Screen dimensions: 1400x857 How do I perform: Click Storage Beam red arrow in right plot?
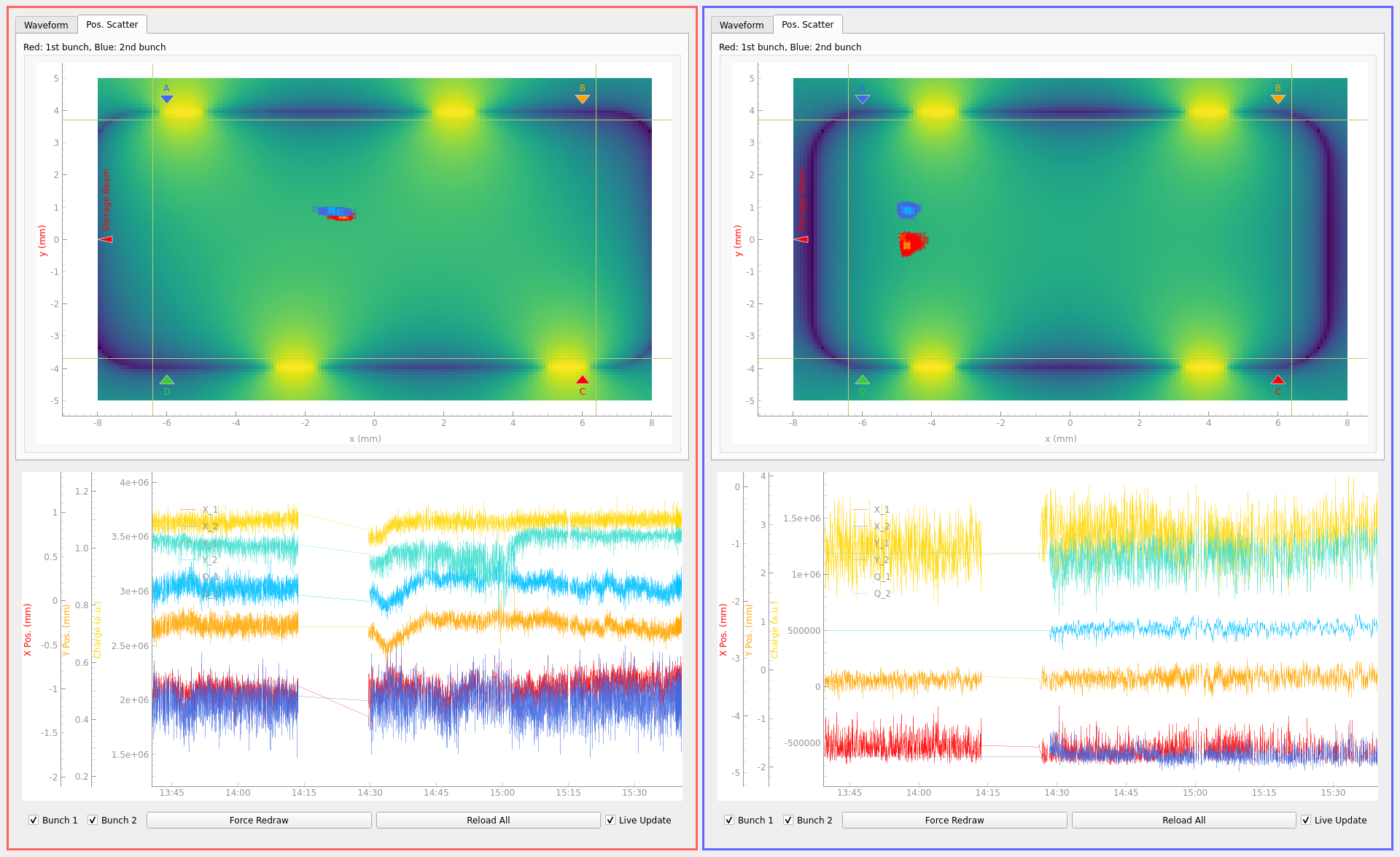coord(801,239)
